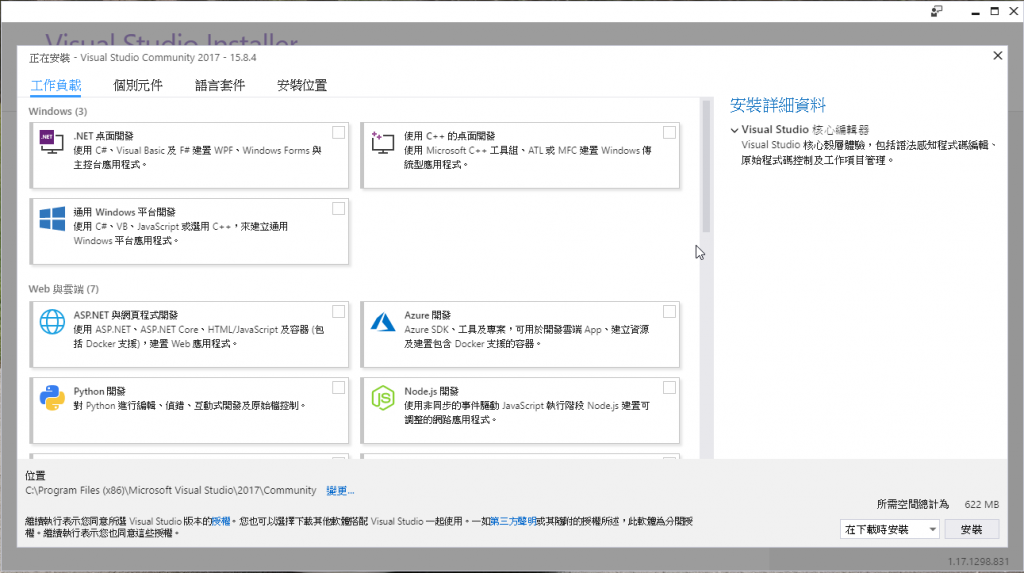This screenshot has width=1024, height=573.
Task: Switch to the 個別元件 tab
Action: click(x=138, y=85)
